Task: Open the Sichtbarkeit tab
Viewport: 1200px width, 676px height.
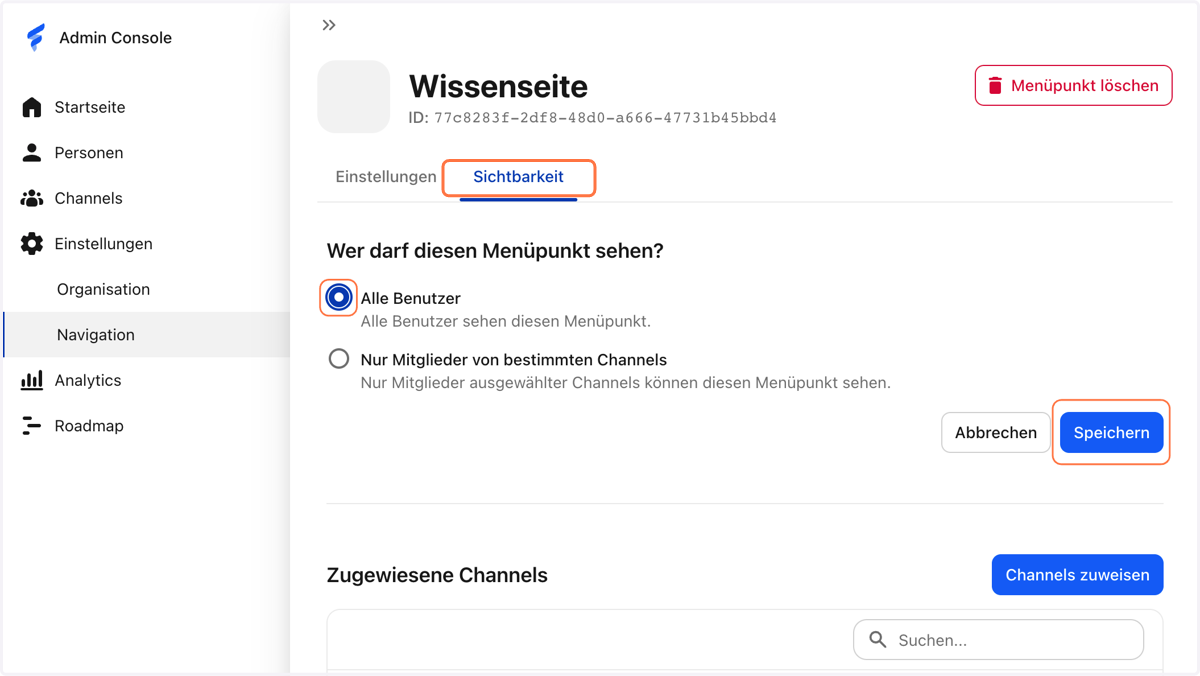Action: tap(518, 177)
